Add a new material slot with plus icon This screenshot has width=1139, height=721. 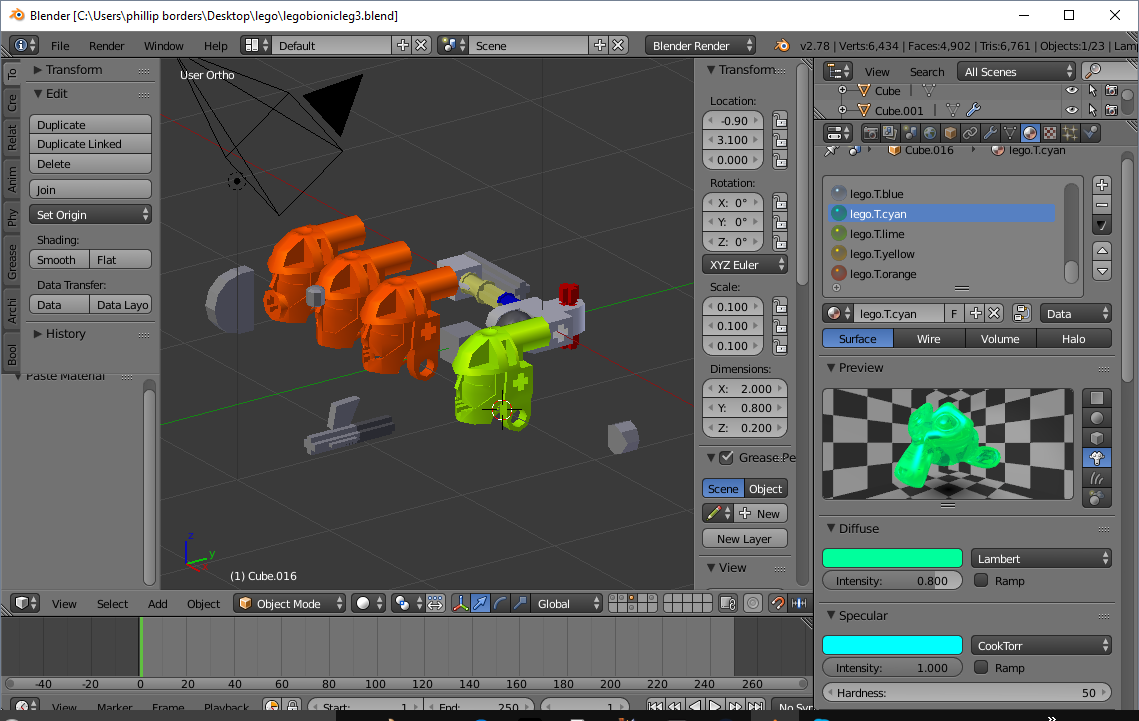tap(1102, 185)
